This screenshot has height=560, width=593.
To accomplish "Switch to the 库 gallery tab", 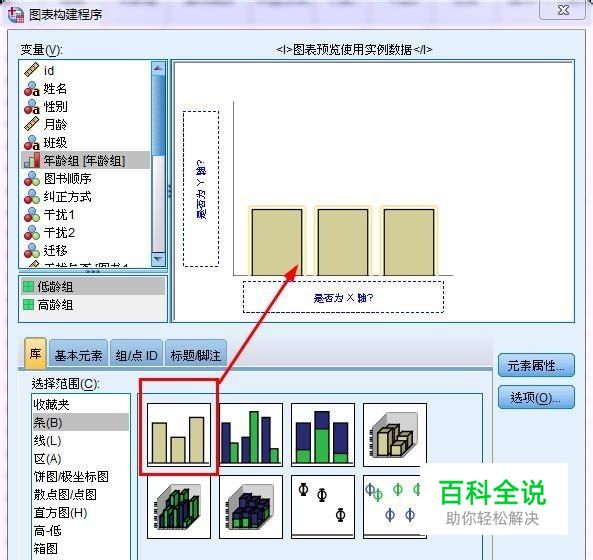I will [x=36, y=354].
